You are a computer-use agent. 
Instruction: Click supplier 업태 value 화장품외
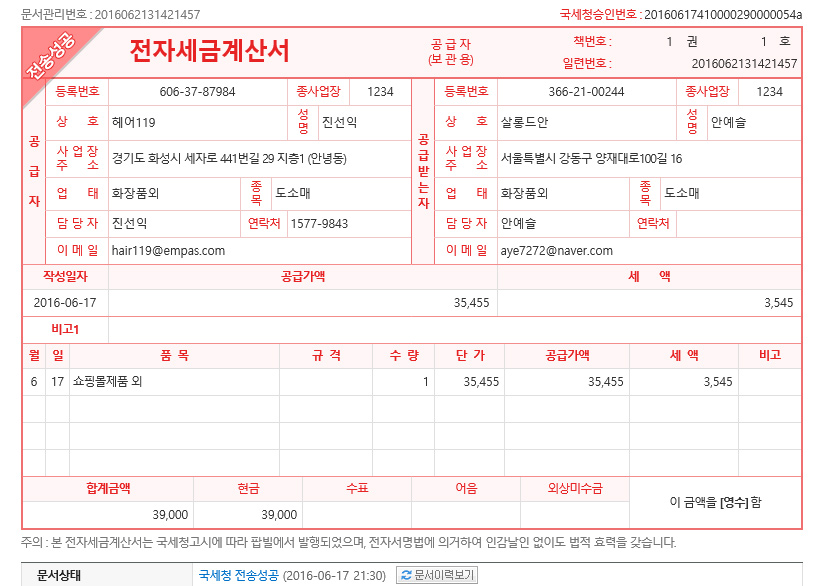tap(135, 193)
